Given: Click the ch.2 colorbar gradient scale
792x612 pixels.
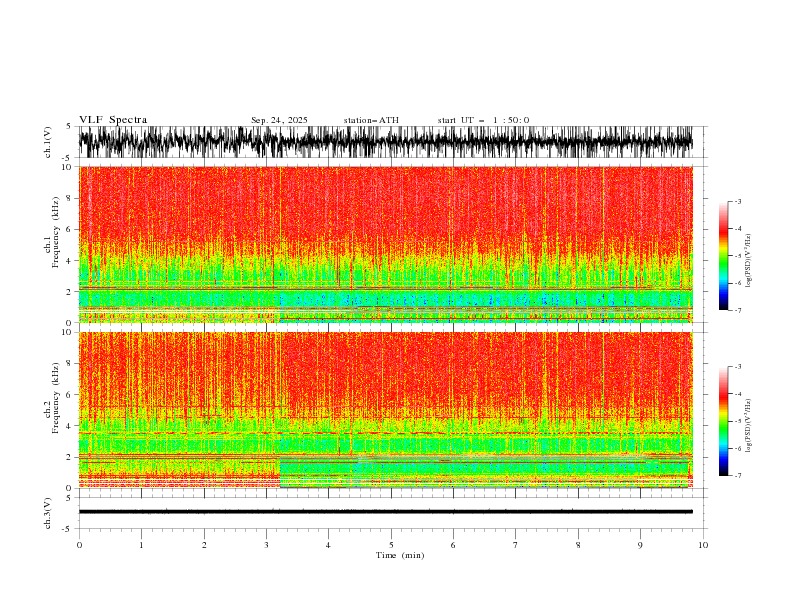Looking at the screenshot, I should (723, 421).
